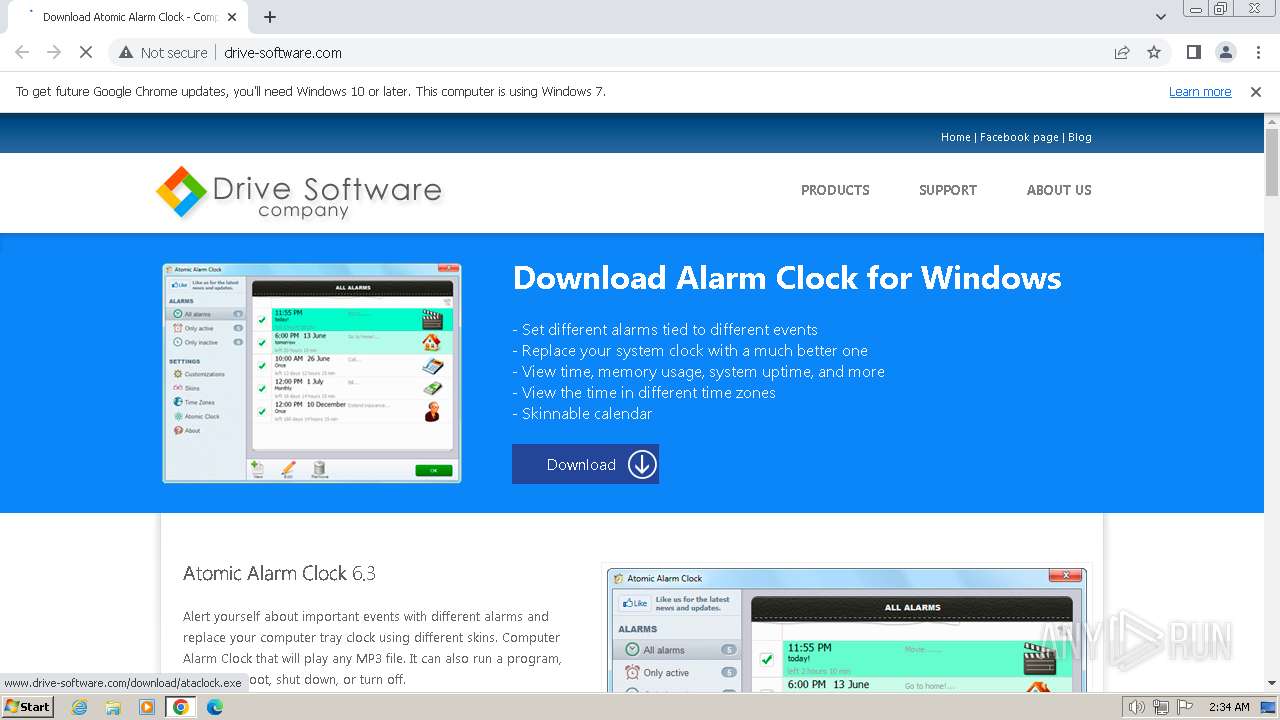Click the page vertical scrollbar thumb
Image resolution: width=1280 pixels, height=720 pixels.
[x=1272, y=161]
